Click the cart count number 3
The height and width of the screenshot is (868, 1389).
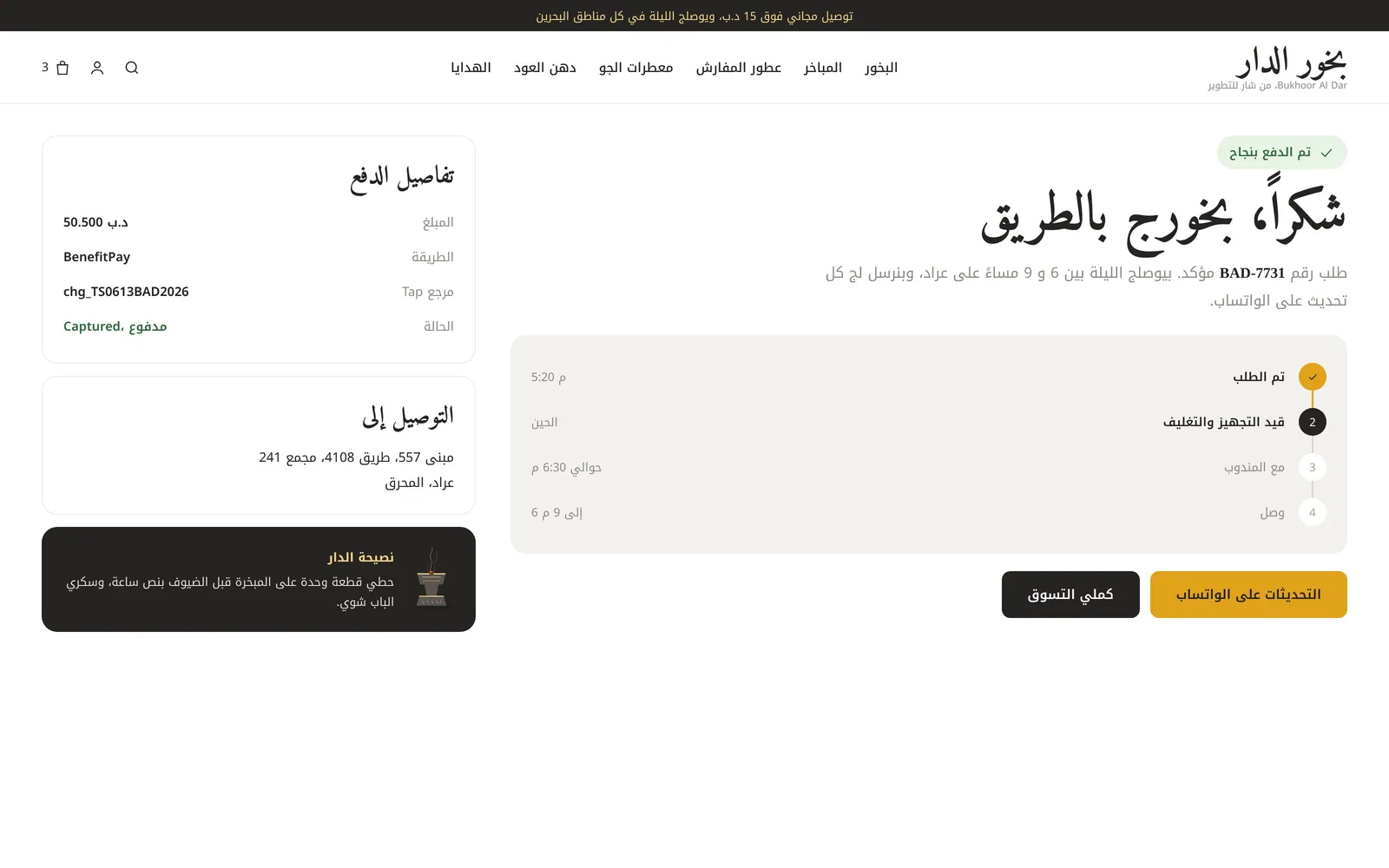tap(45, 67)
